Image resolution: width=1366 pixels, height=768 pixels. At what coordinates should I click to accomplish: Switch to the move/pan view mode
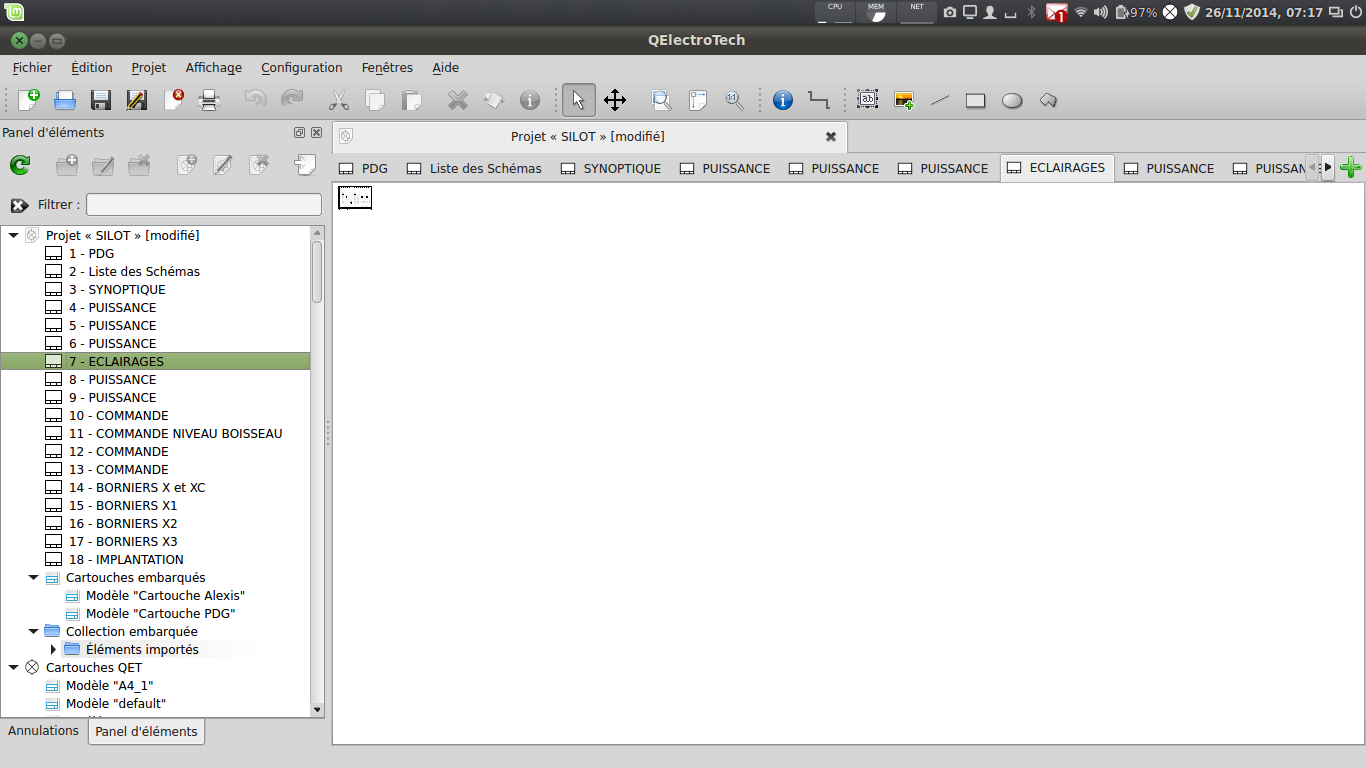[x=615, y=100]
